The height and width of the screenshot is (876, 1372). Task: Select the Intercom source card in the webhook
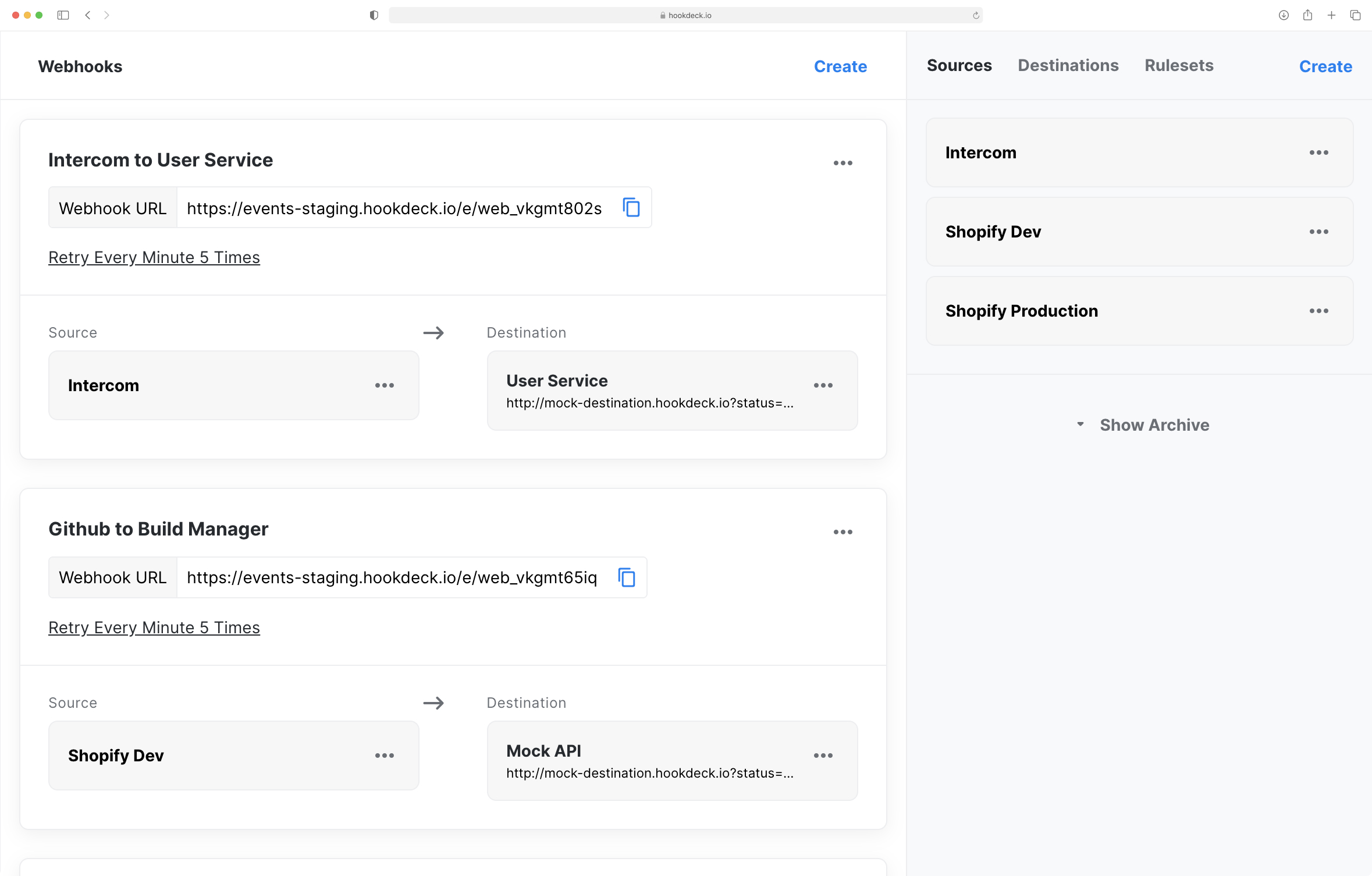234,385
